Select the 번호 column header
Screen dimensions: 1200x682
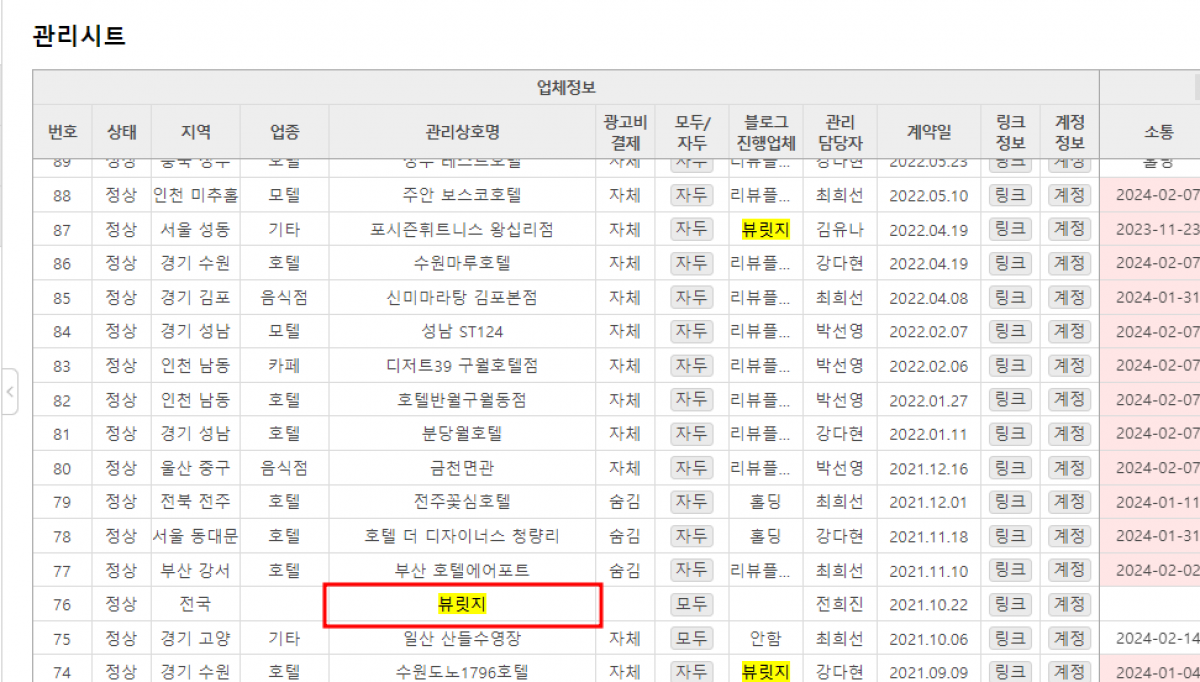click(x=62, y=132)
